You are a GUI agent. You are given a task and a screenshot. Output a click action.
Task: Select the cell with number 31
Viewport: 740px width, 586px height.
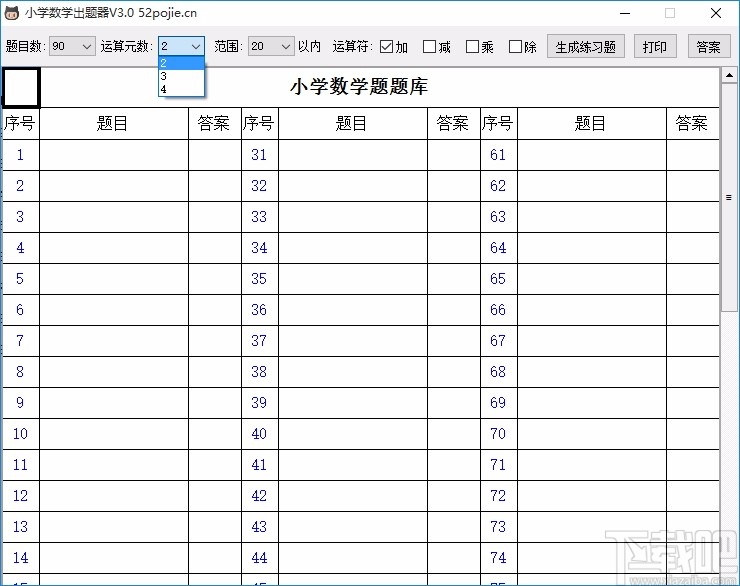click(260, 155)
